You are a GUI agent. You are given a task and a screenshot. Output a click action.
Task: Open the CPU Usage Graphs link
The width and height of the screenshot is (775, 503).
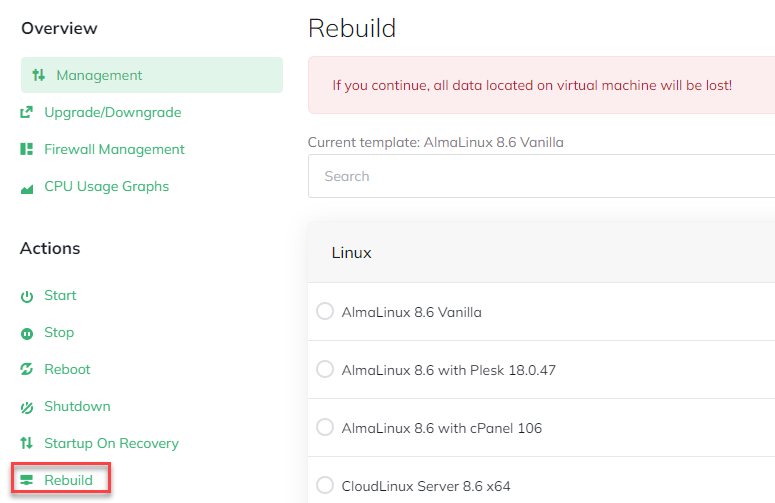106,186
